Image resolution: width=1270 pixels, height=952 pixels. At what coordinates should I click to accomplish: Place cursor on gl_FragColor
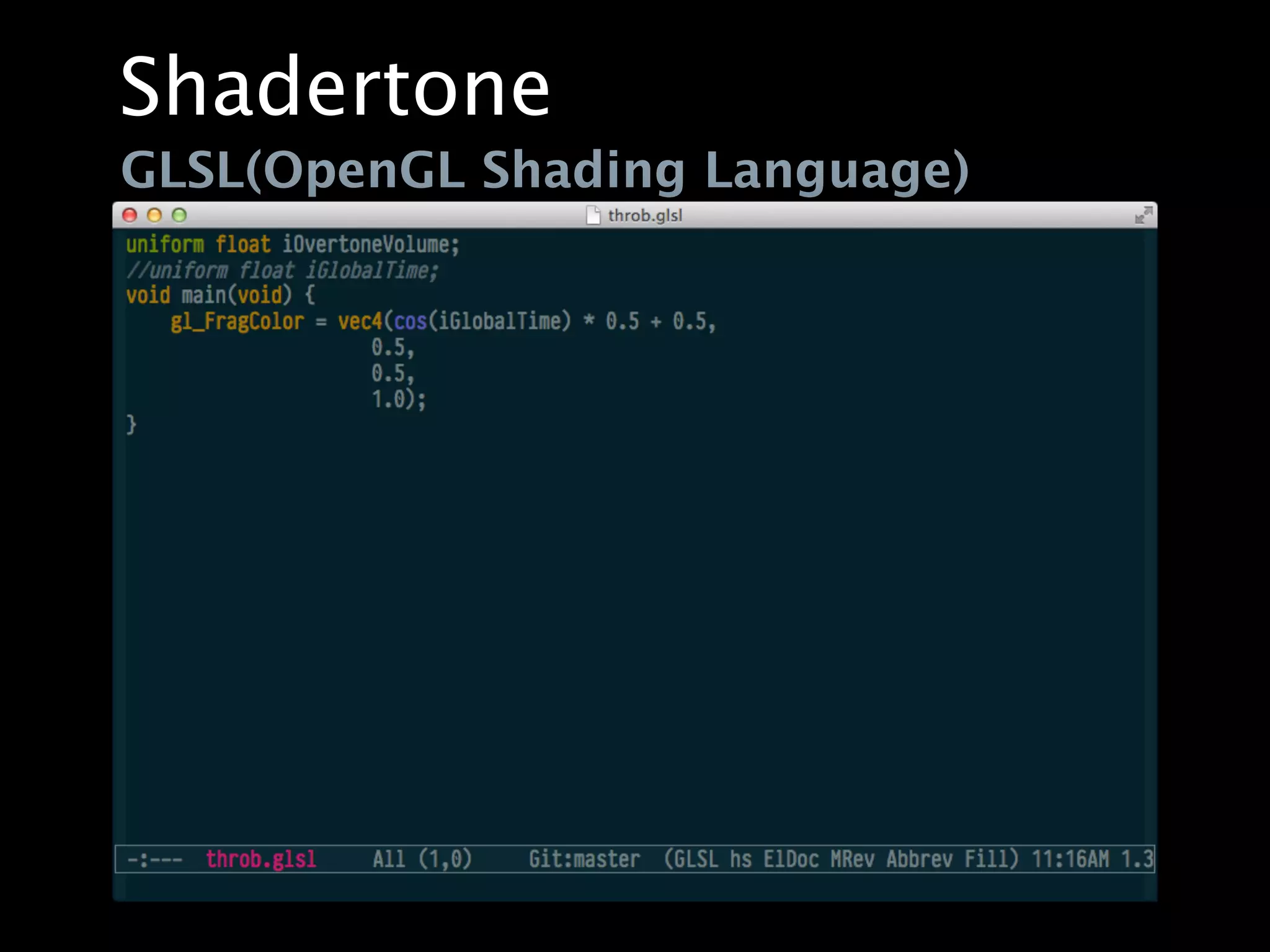238,322
